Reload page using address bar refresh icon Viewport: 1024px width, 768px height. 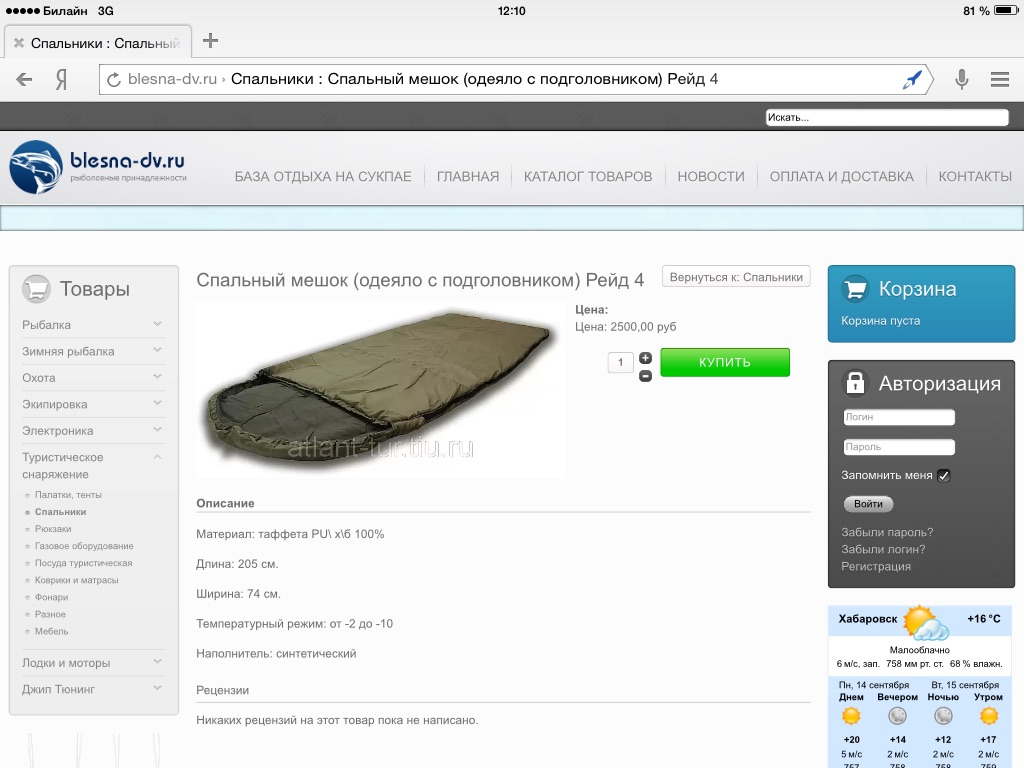point(114,80)
